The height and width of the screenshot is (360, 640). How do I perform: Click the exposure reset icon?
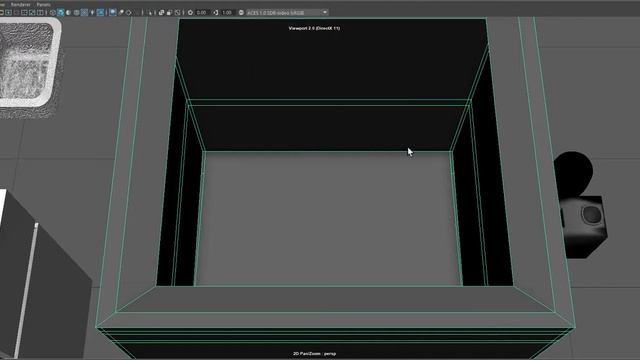190,13
